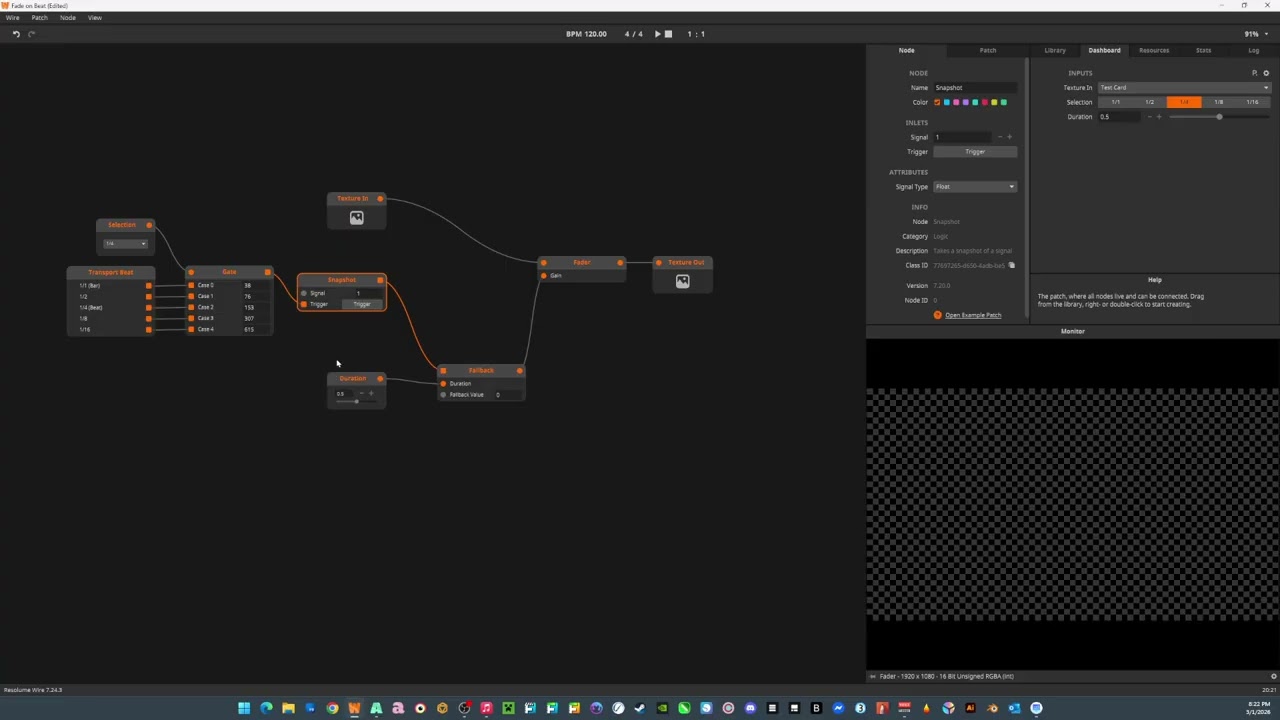This screenshot has height=720, width=1280.
Task: Click the output port of the Duration node
Action: (380, 379)
